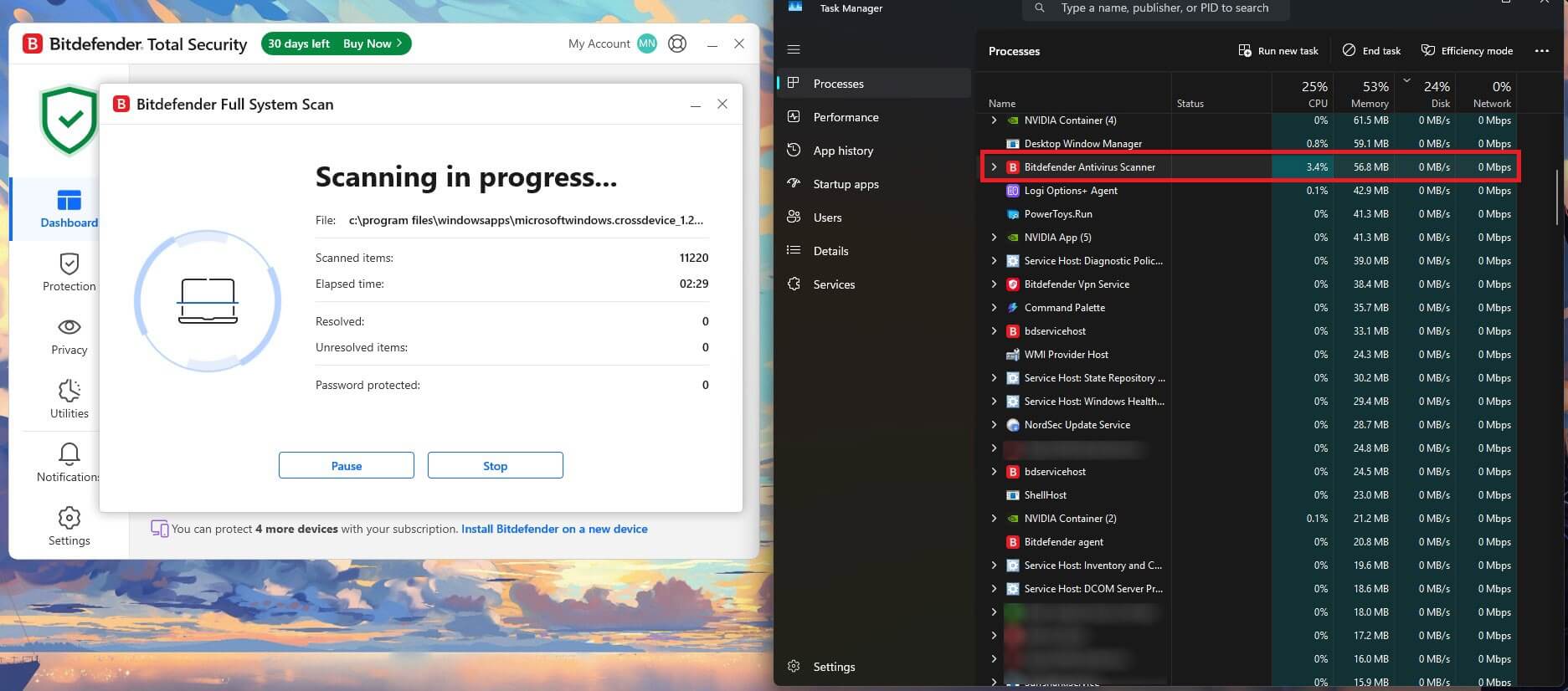Click the NordSec Update Service icon
This screenshot has height=691, width=1568.
tap(1012, 425)
